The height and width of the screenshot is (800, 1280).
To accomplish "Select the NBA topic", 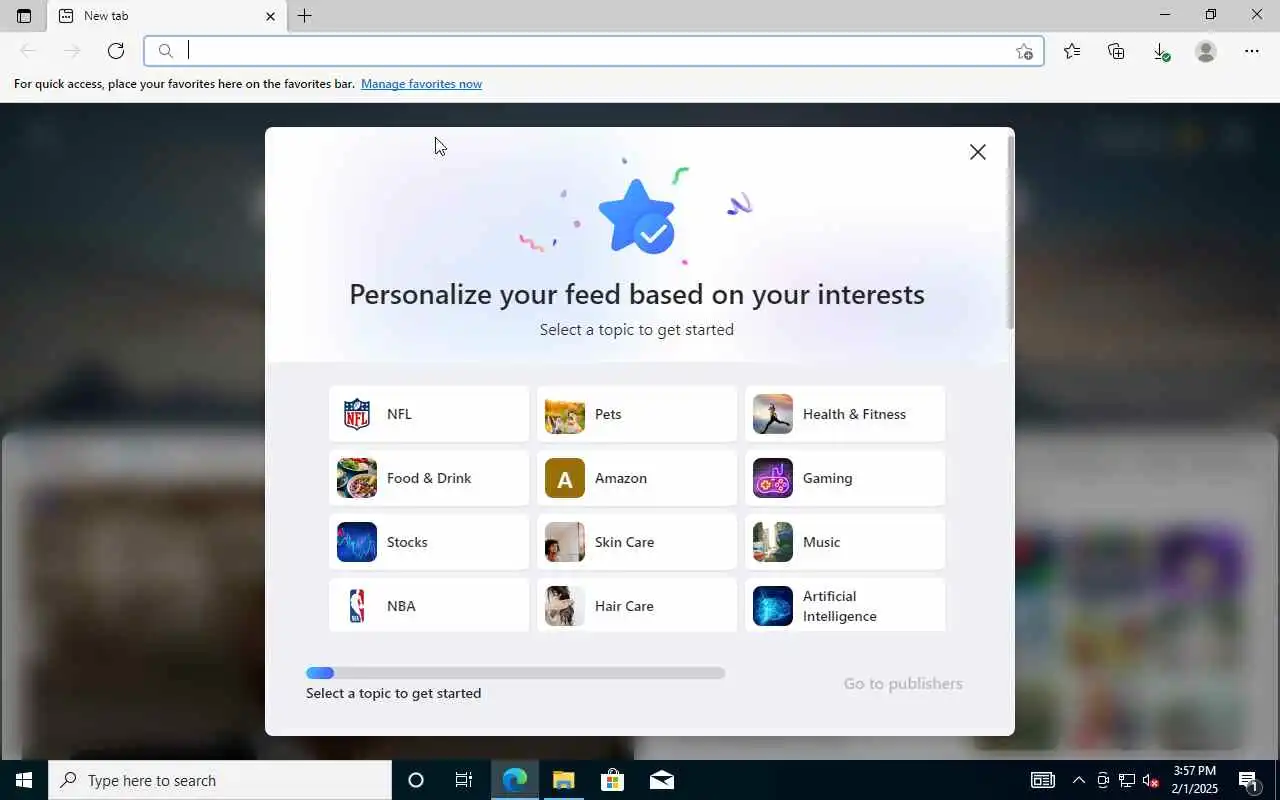I will pos(429,605).
